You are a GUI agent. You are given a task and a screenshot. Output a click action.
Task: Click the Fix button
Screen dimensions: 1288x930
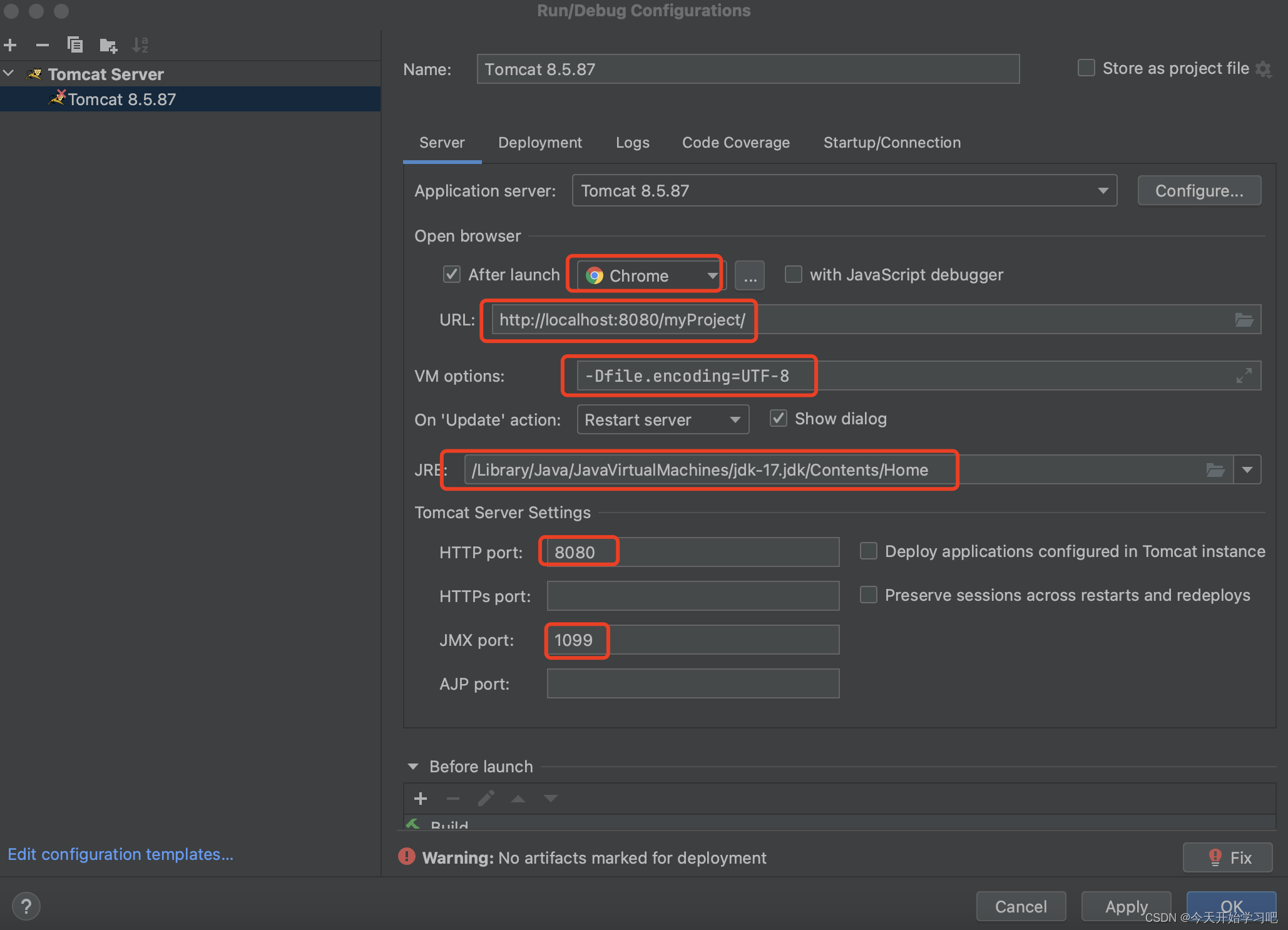pos(1227,857)
